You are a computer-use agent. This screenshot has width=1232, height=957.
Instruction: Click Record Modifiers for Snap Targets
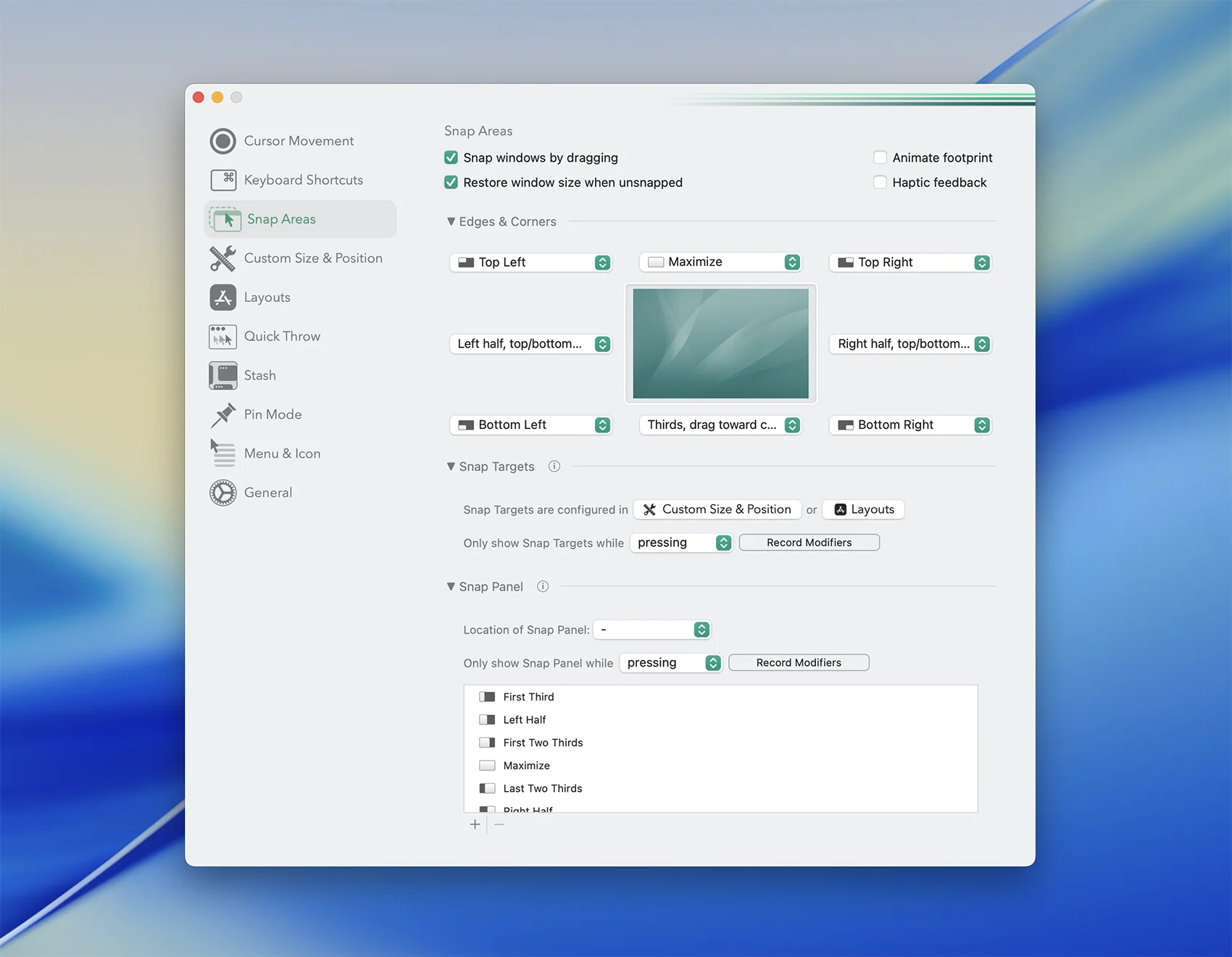pyautogui.click(x=809, y=543)
